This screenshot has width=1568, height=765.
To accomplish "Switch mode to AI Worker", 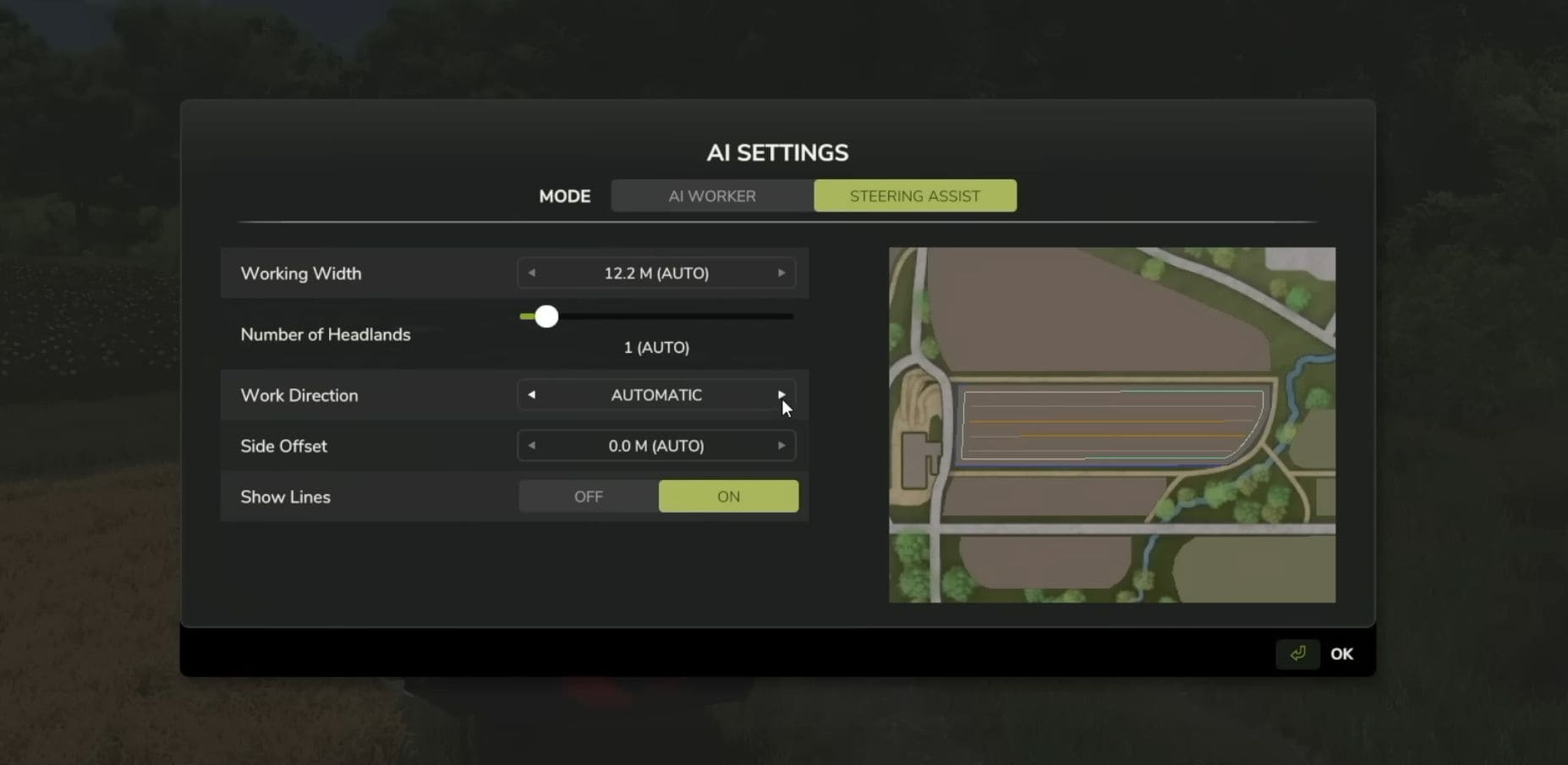I will [712, 195].
